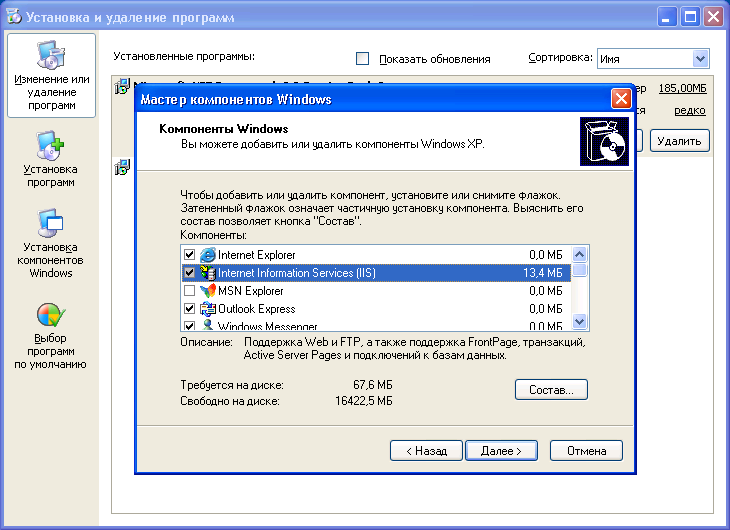Open Change or Remove Programs (Изменение или удаление программ)
The image size is (730, 530).
(51, 75)
